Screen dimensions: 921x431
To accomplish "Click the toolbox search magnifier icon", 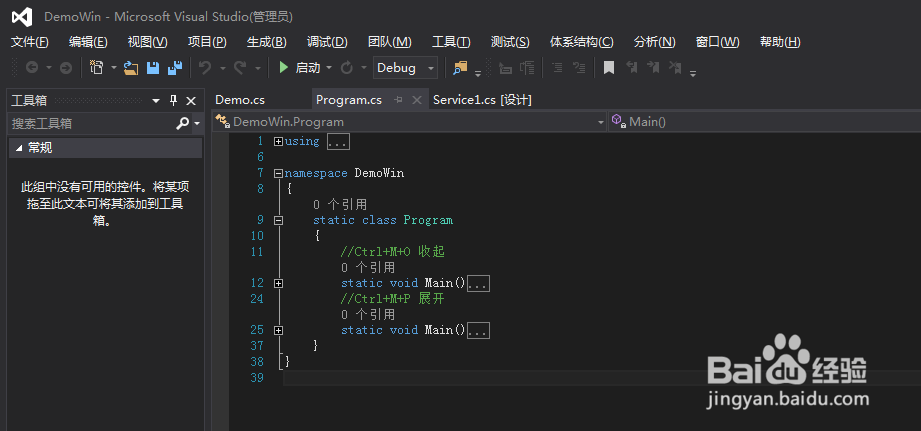I will click(x=182, y=123).
